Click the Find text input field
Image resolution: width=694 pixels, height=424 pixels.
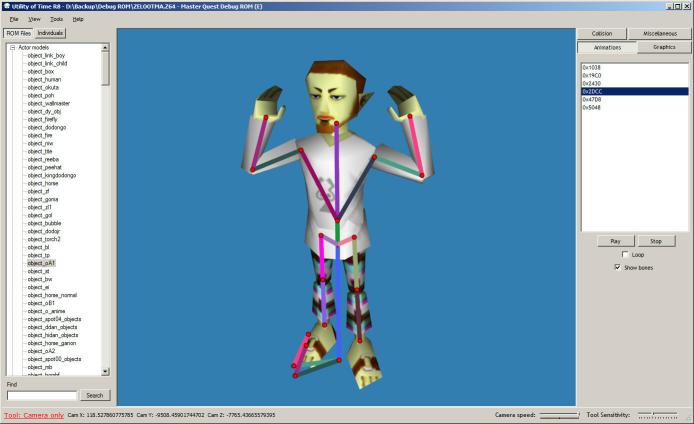[x=42, y=396]
